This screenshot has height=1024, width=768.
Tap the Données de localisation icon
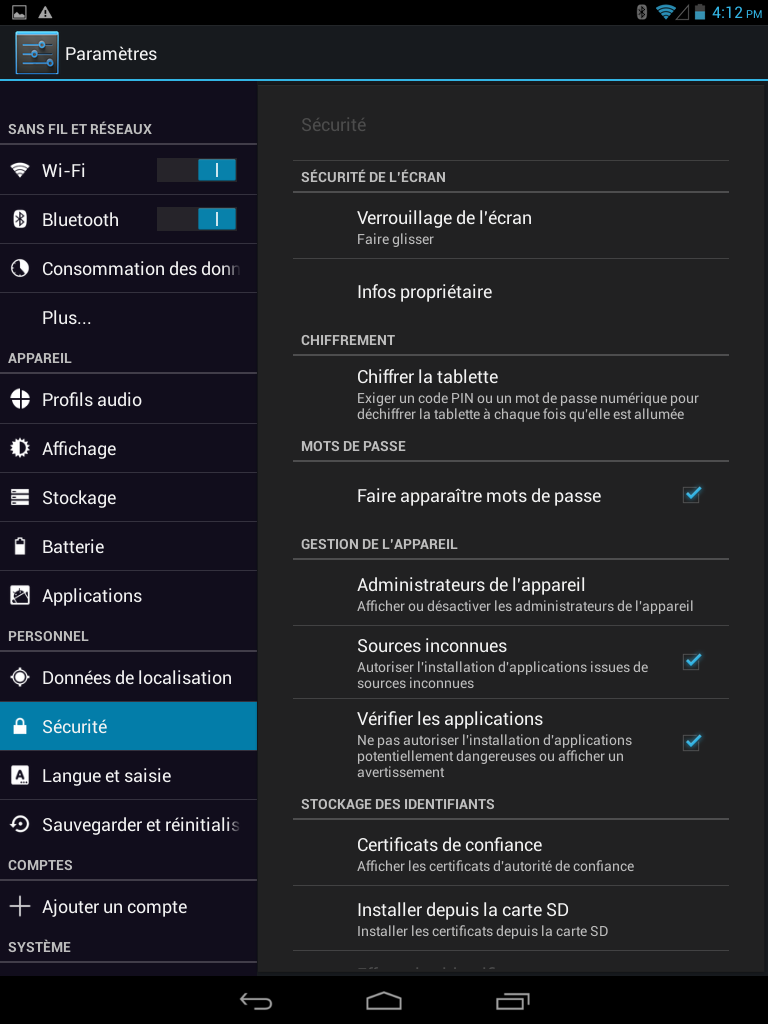coord(20,677)
